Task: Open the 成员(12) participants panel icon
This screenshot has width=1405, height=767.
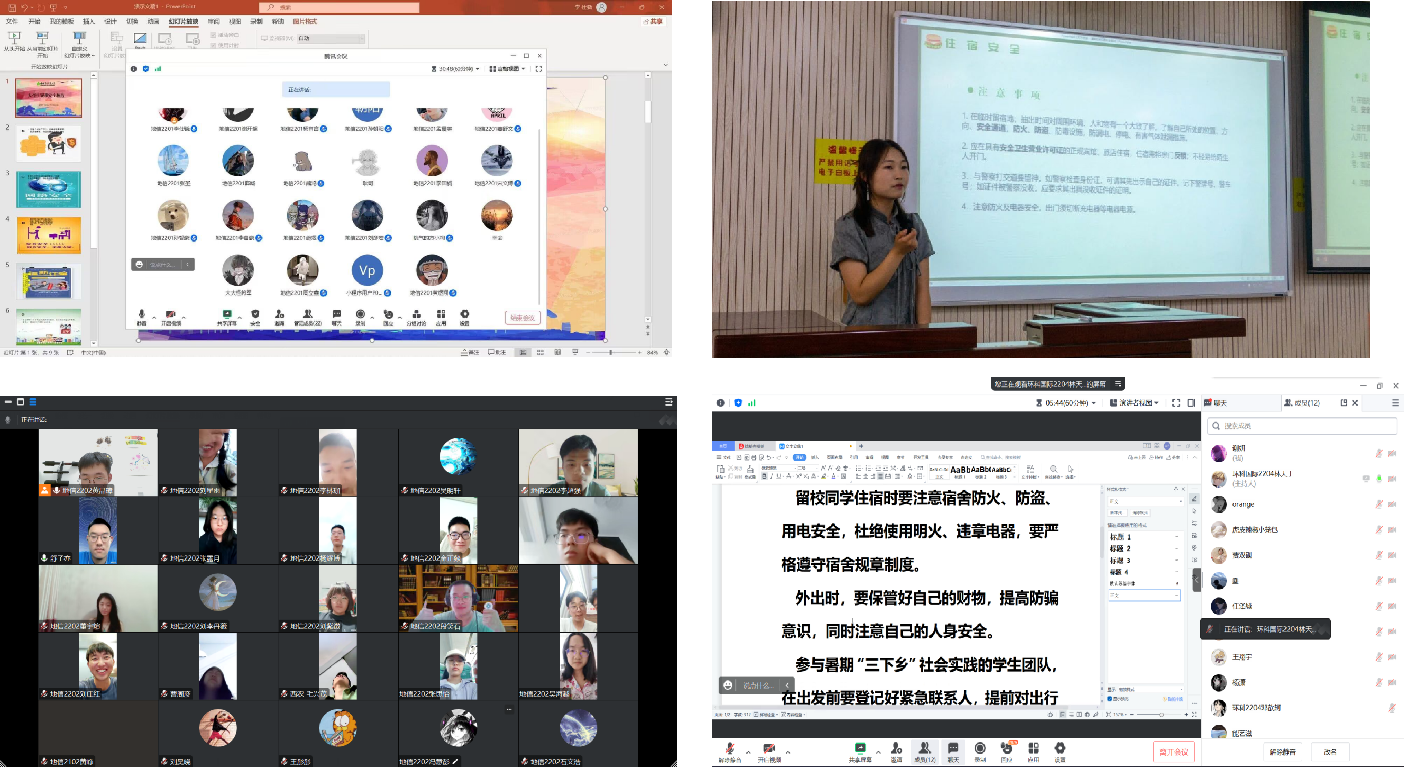Action: point(925,750)
